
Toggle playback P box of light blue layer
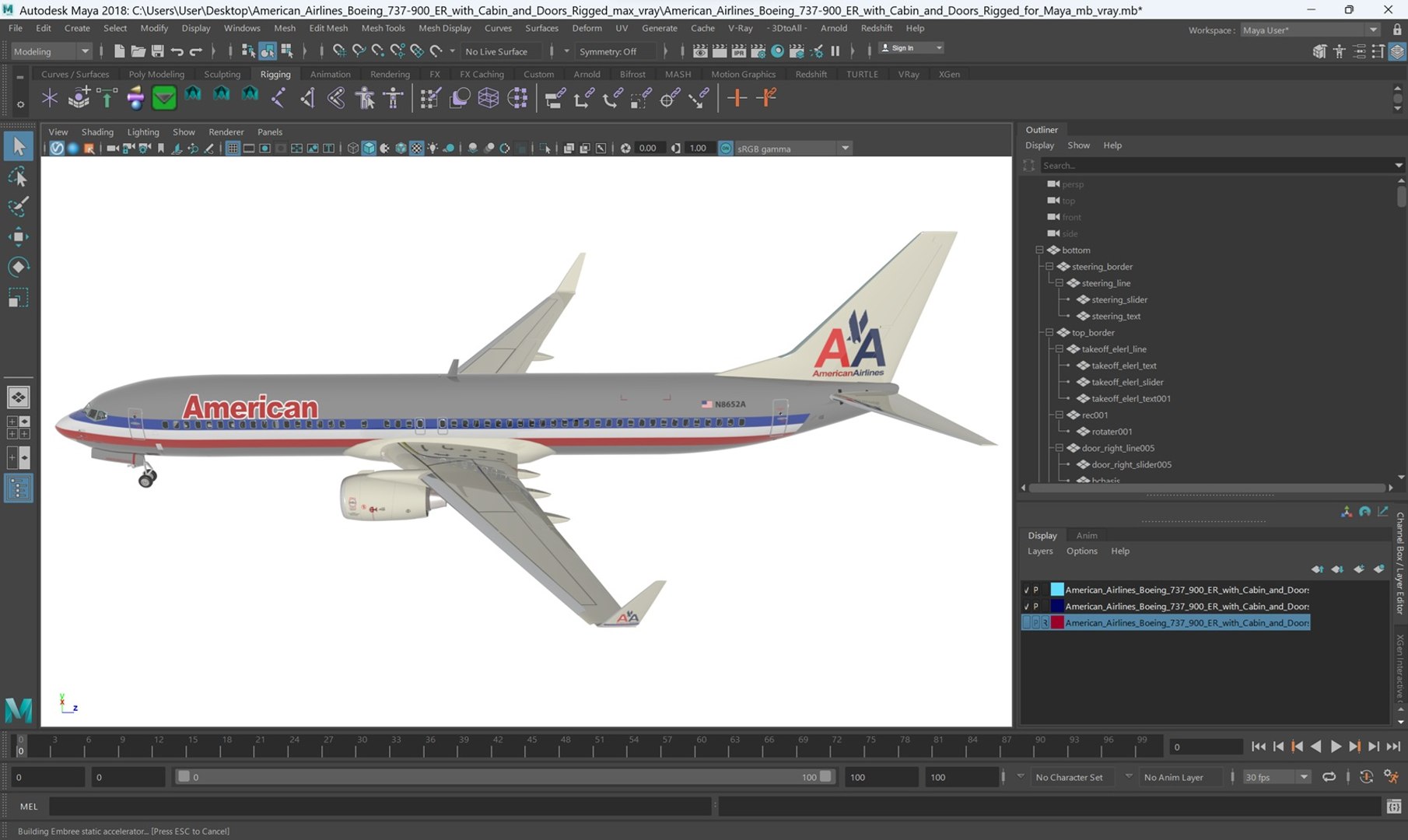click(1035, 590)
